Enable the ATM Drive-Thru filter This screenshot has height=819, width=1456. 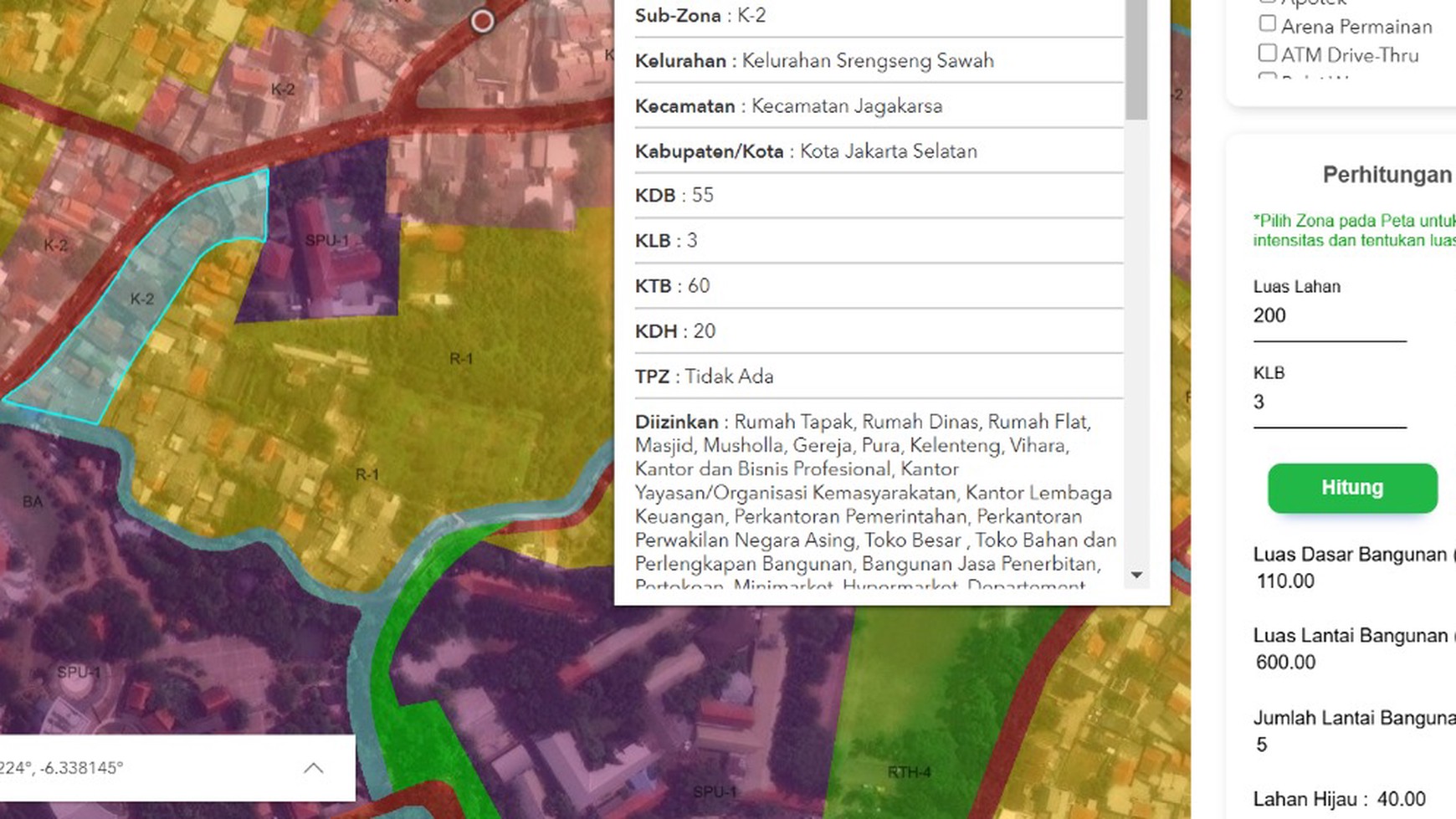click(1267, 52)
